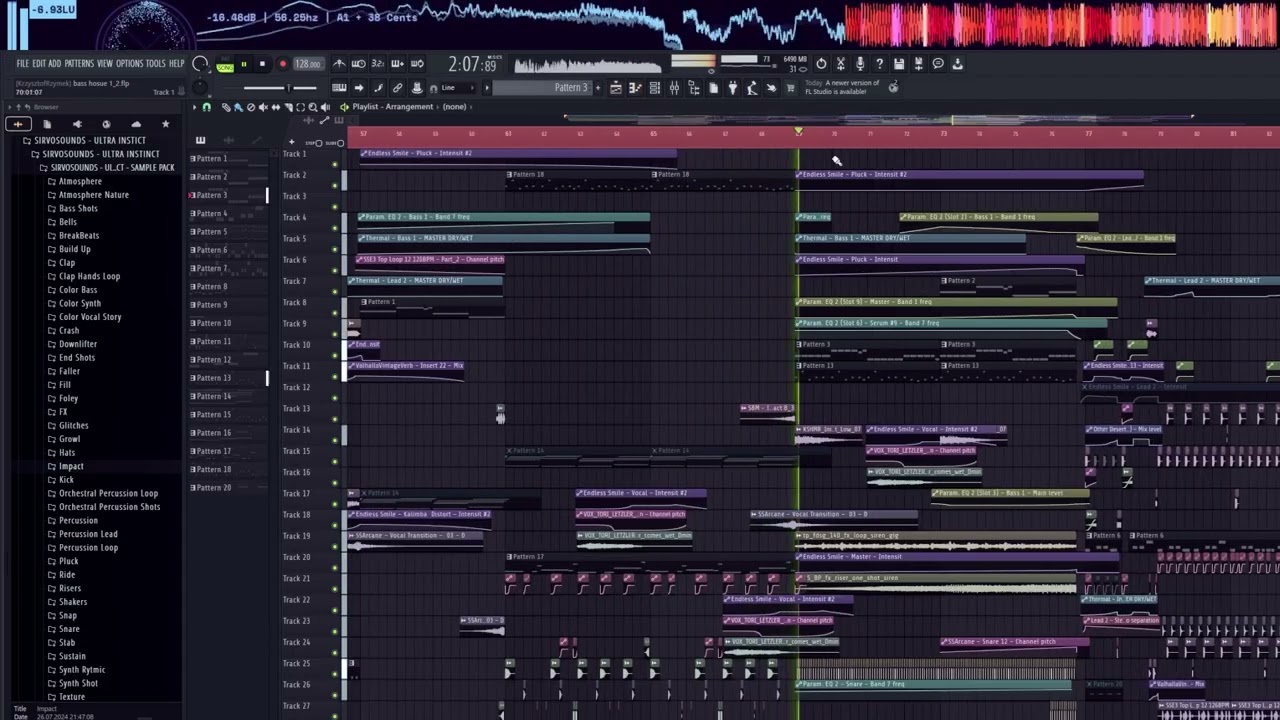Click the question mark help icon

click(880, 64)
